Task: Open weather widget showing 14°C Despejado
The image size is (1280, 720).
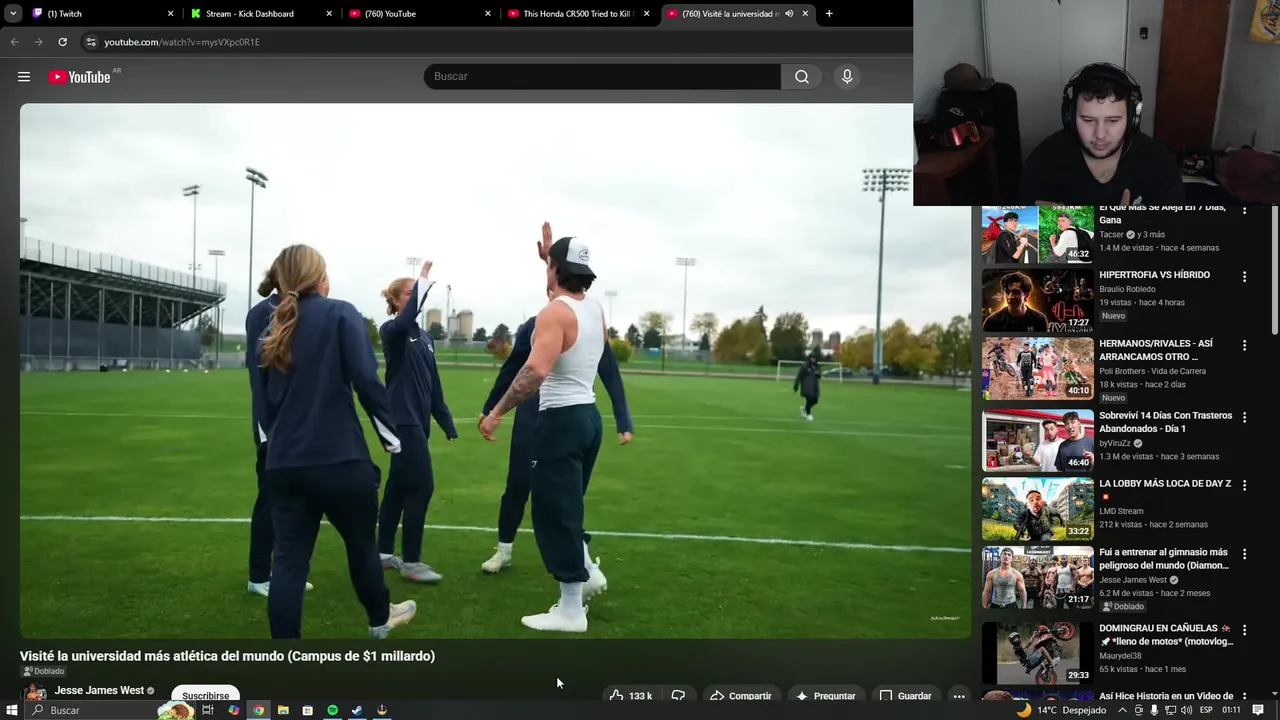Action: point(1061,710)
